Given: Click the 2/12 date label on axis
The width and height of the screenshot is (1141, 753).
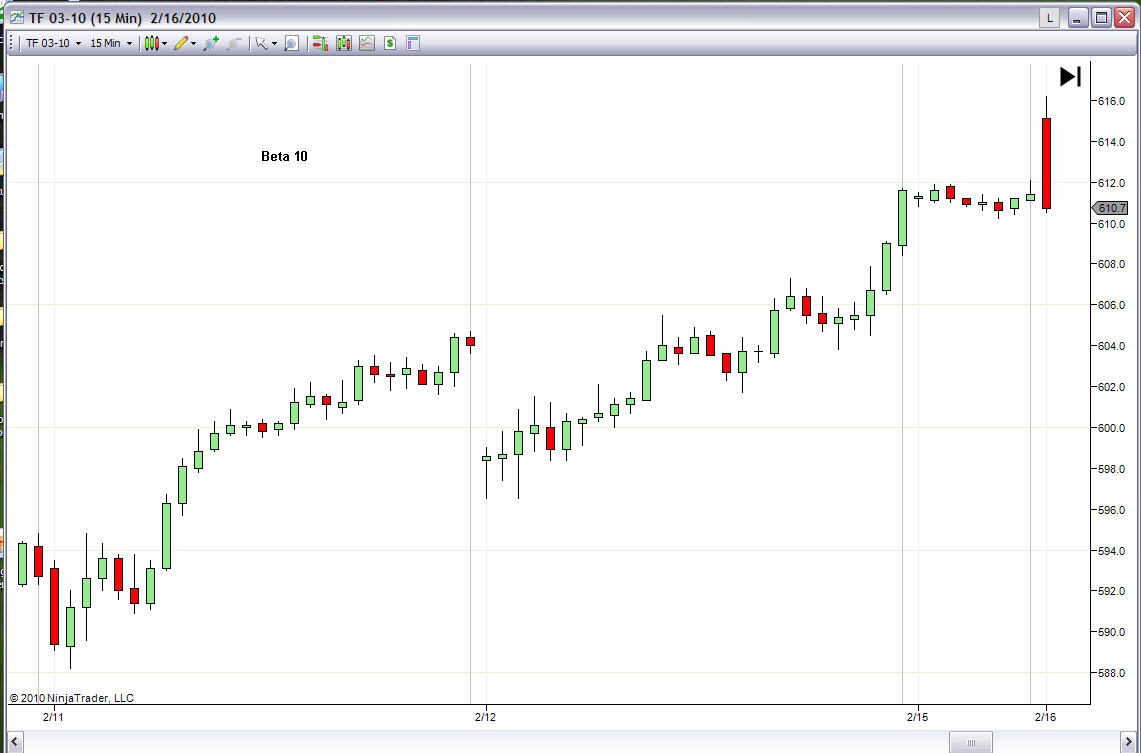Looking at the screenshot, I should tap(485, 717).
